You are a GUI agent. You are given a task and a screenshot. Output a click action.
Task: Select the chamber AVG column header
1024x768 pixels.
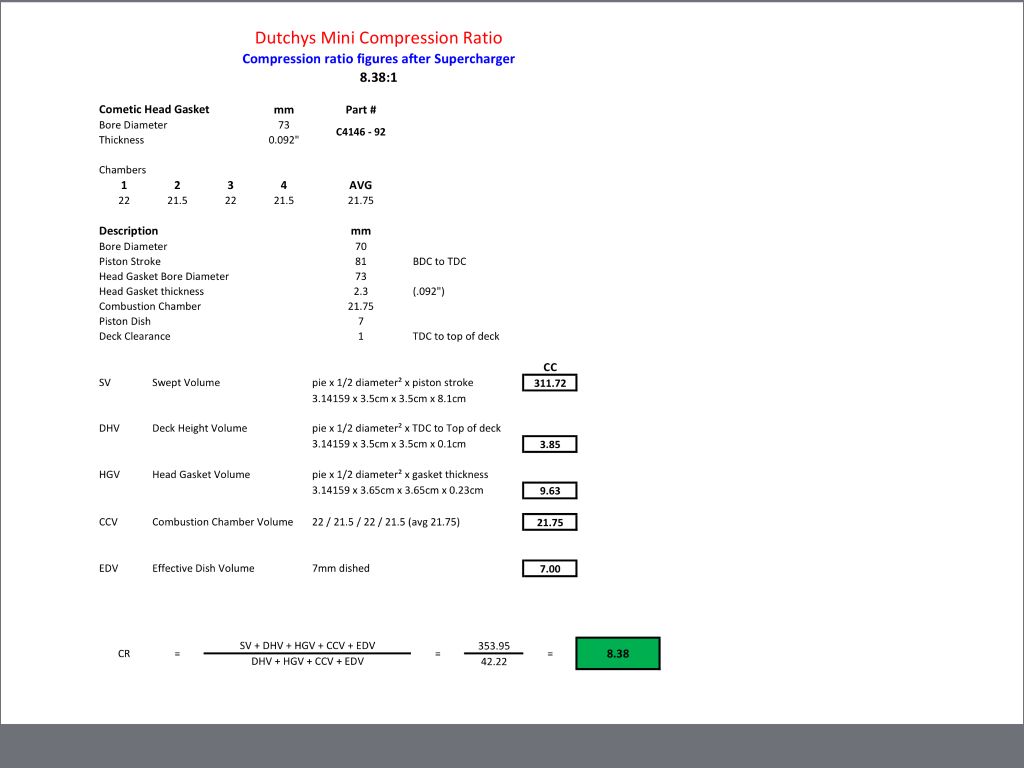[x=360, y=185]
